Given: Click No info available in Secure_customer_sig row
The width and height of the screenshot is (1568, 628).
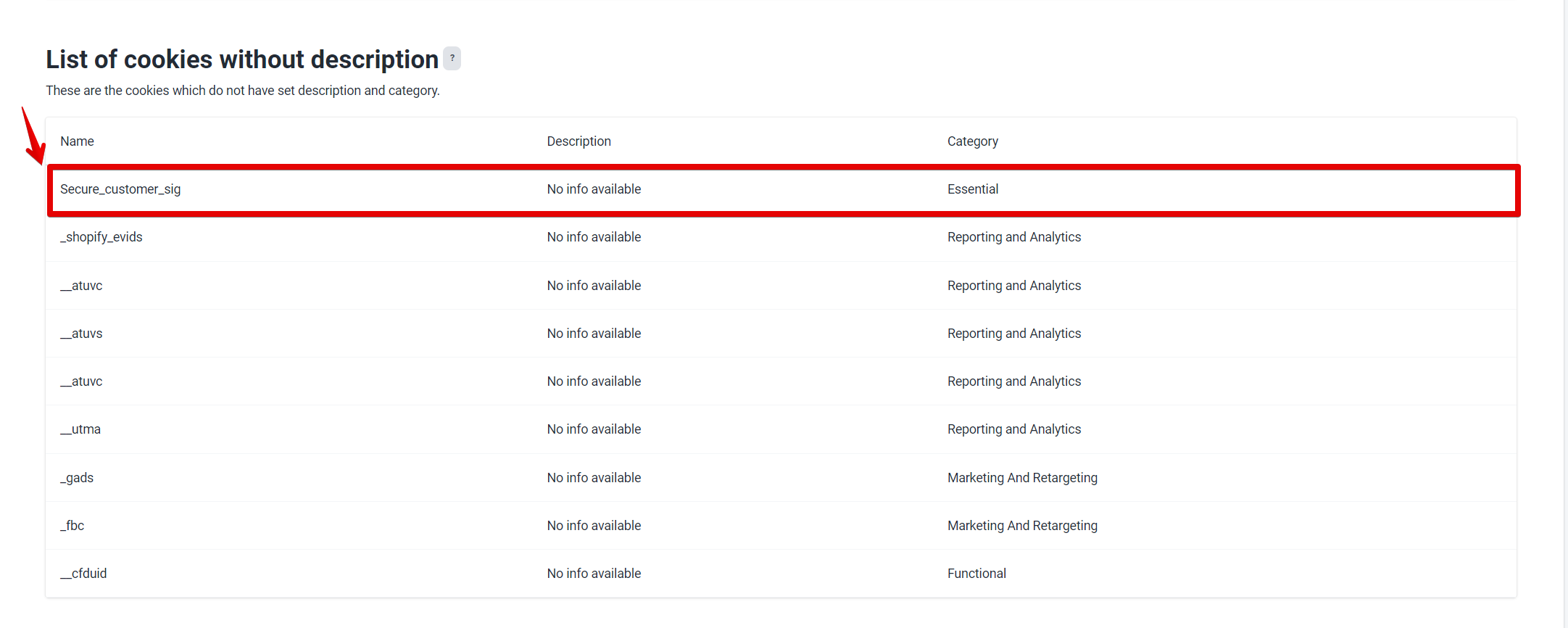Looking at the screenshot, I should (x=594, y=189).
